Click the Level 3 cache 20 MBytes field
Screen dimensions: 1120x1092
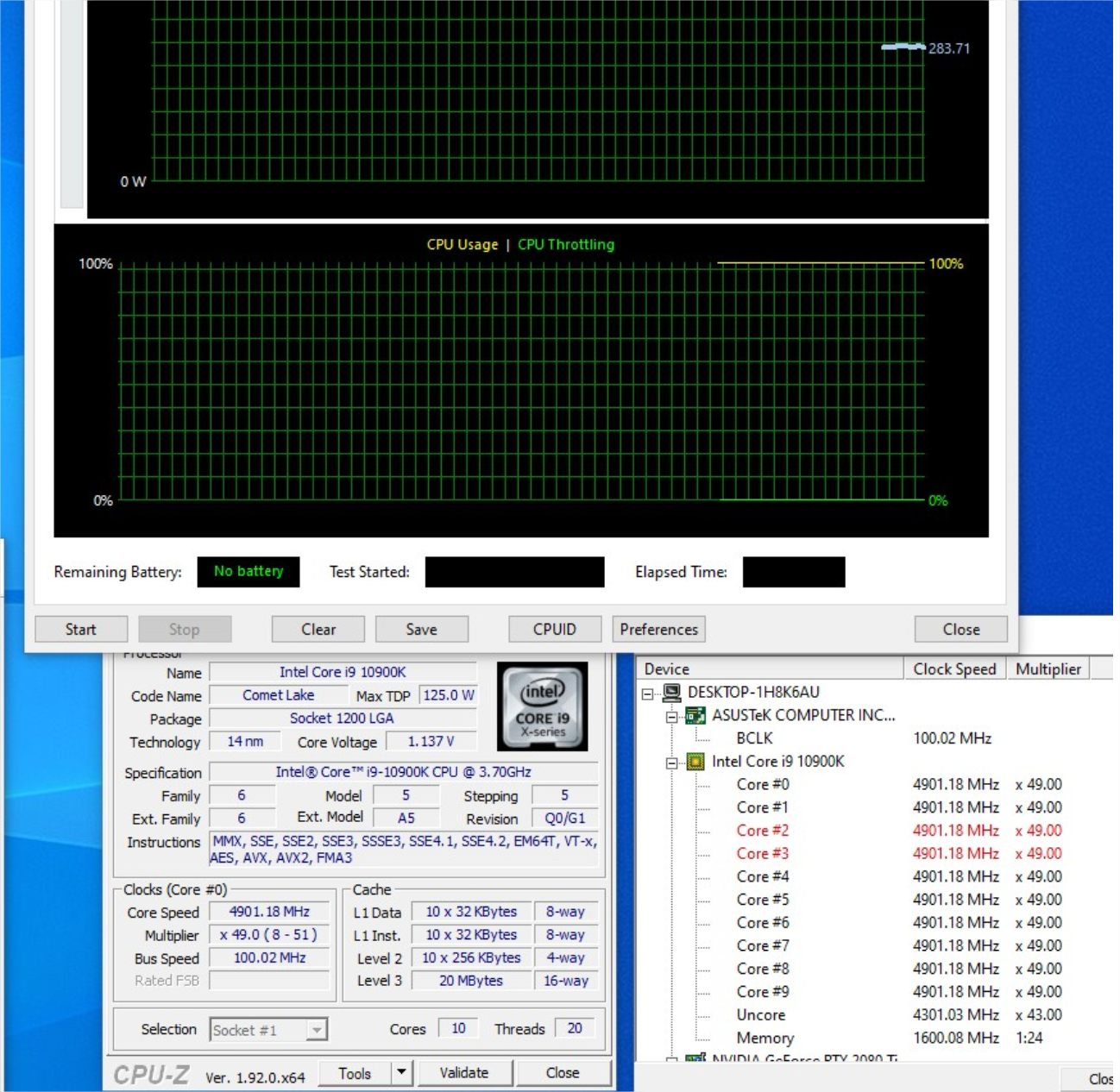click(470, 981)
